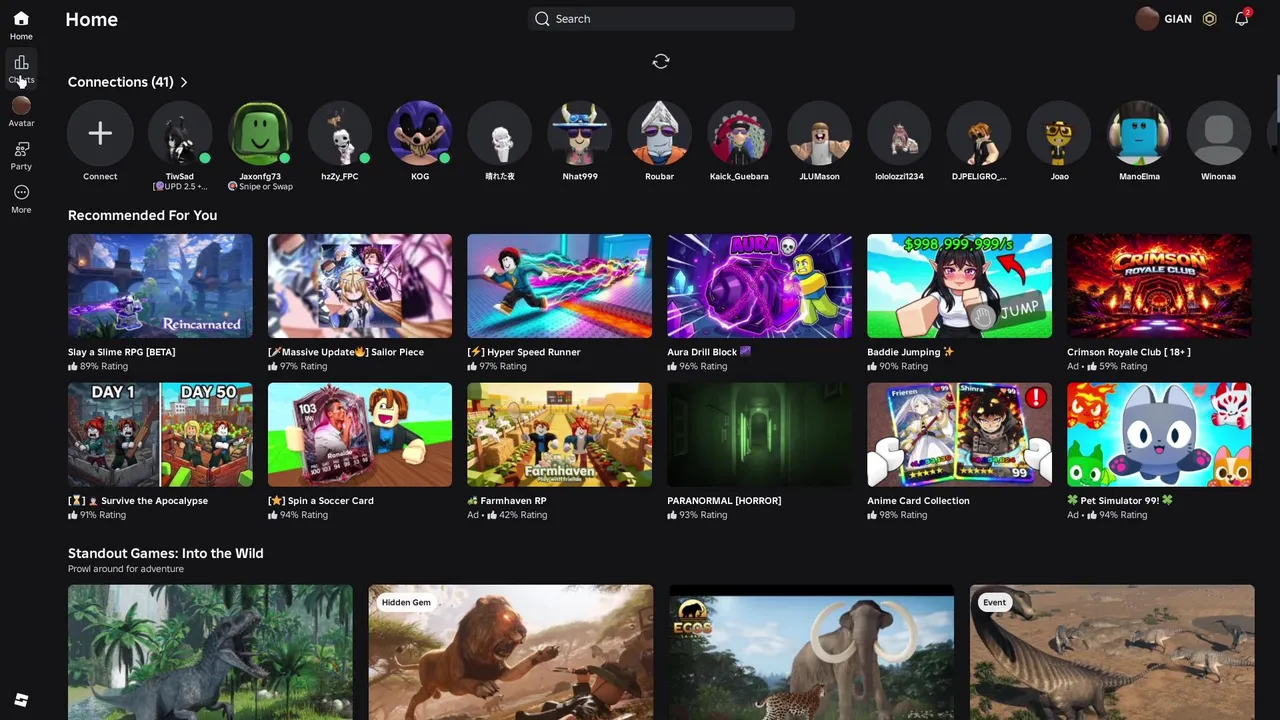Expand the Connections (41) chevron
The height and width of the screenshot is (720, 1280).
tap(184, 82)
